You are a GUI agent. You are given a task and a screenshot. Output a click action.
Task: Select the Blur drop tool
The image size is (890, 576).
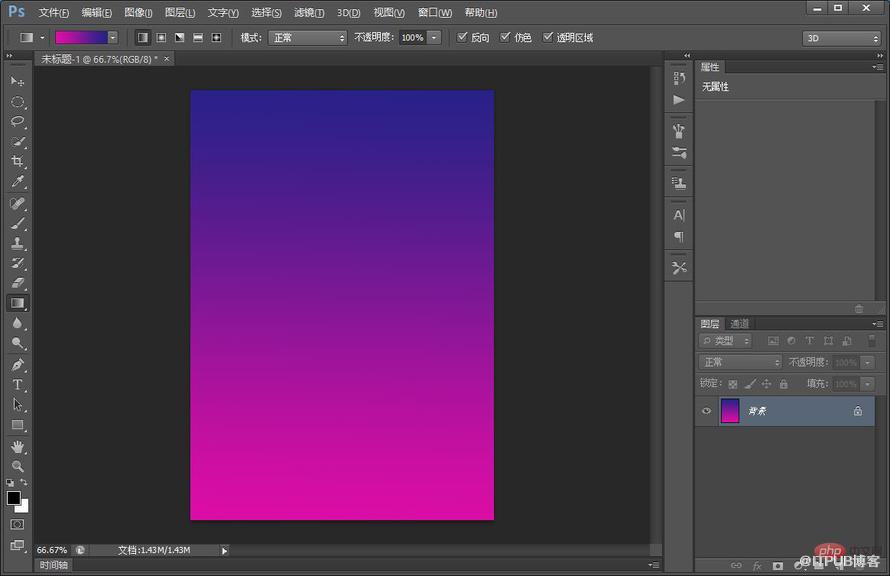pos(17,323)
